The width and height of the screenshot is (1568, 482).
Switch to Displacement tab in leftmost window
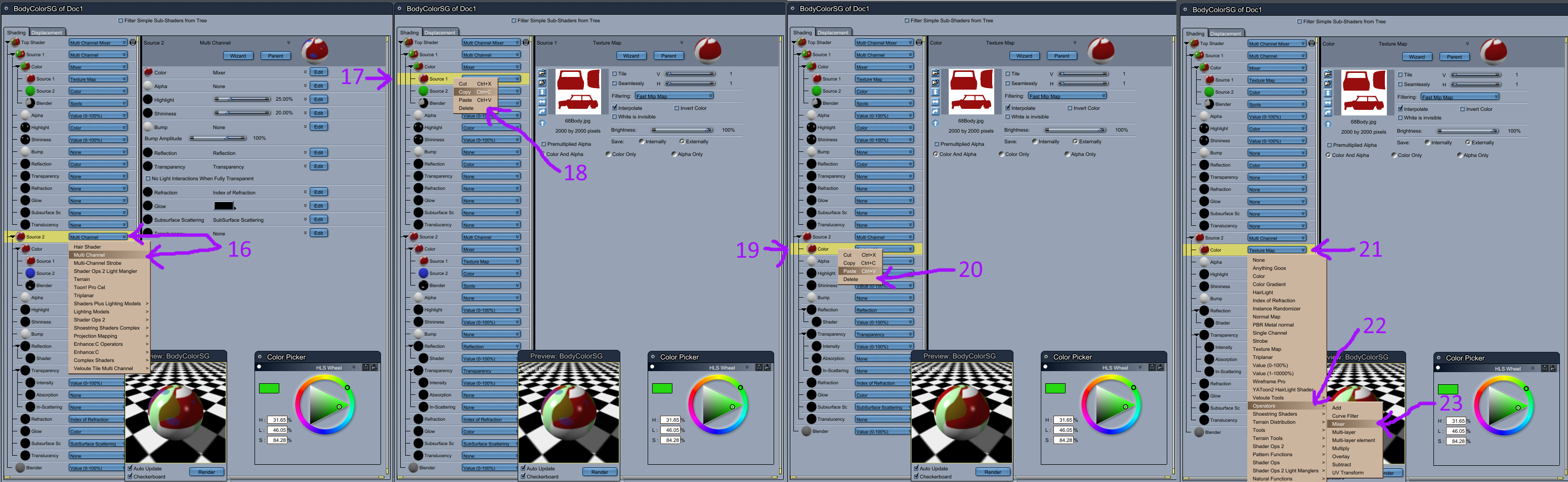(47, 32)
